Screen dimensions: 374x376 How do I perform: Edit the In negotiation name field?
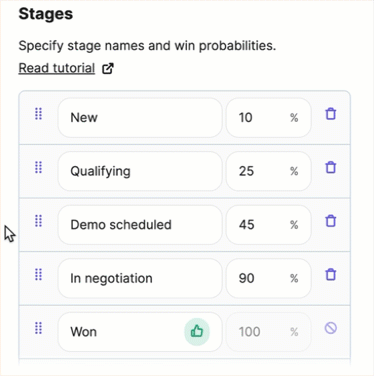tap(140, 278)
